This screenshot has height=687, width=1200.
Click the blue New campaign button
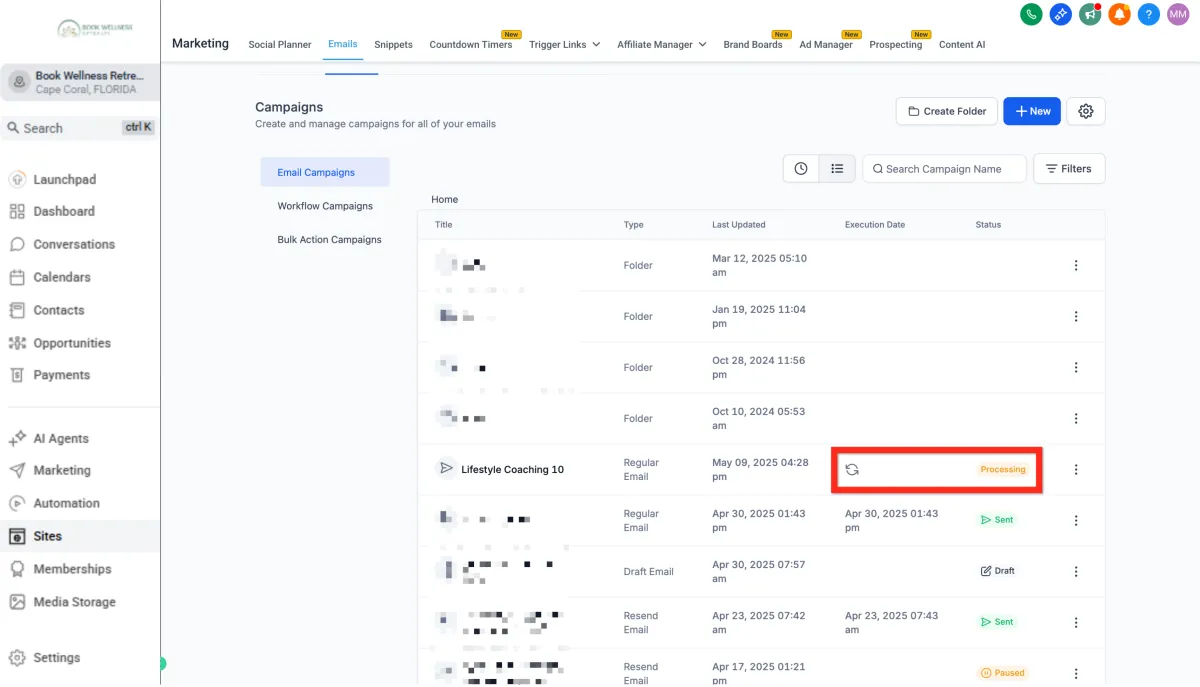(x=1032, y=111)
